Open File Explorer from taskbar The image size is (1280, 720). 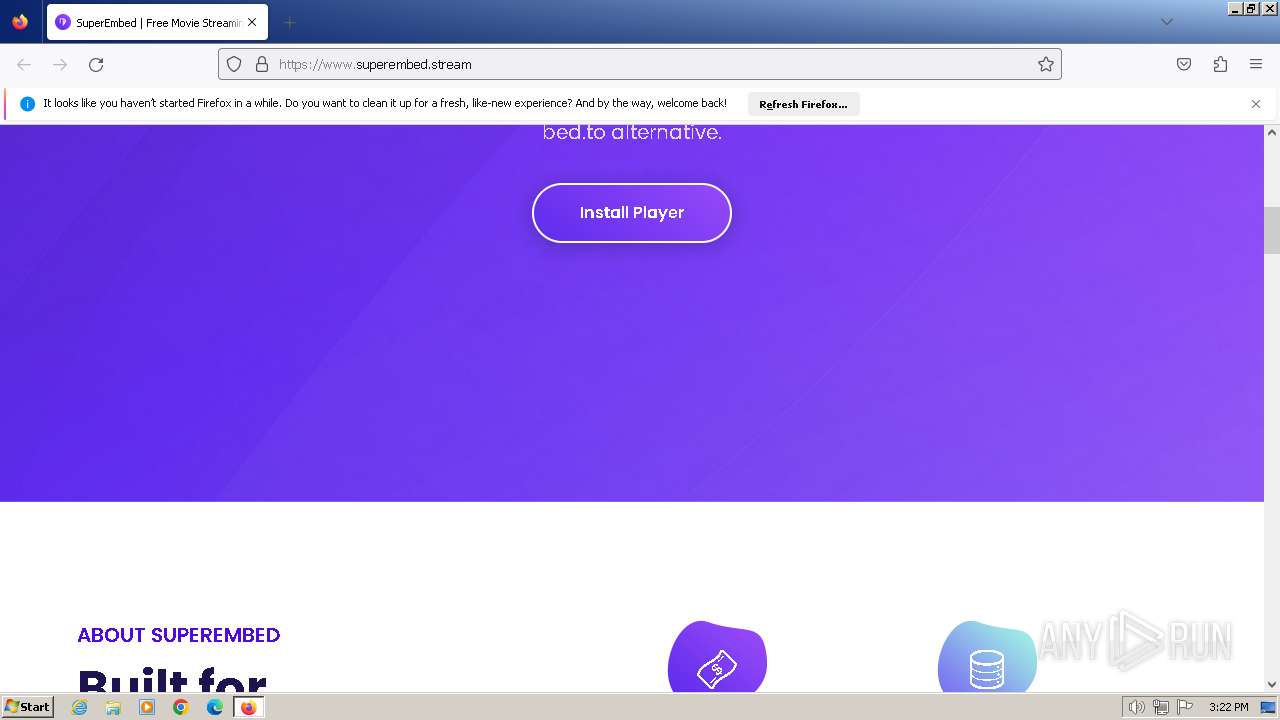(x=113, y=707)
